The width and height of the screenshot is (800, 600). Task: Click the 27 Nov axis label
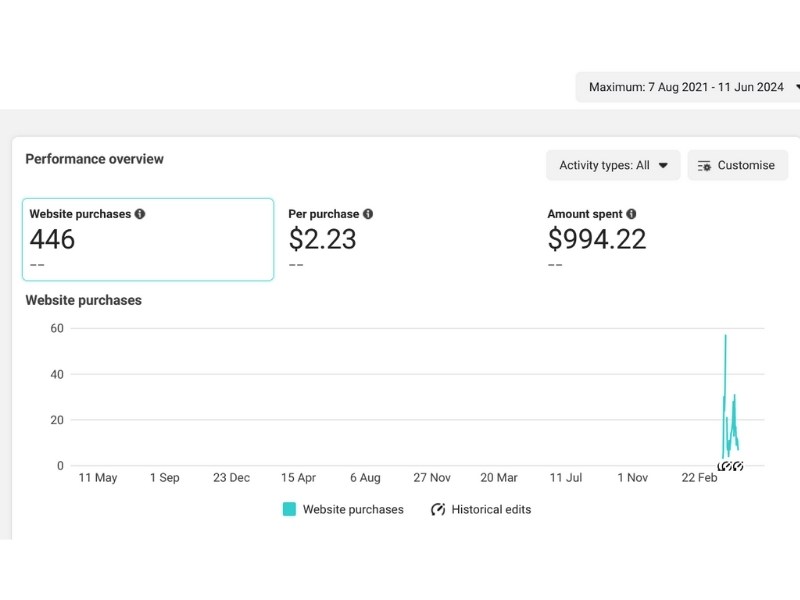tap(432, 478)
